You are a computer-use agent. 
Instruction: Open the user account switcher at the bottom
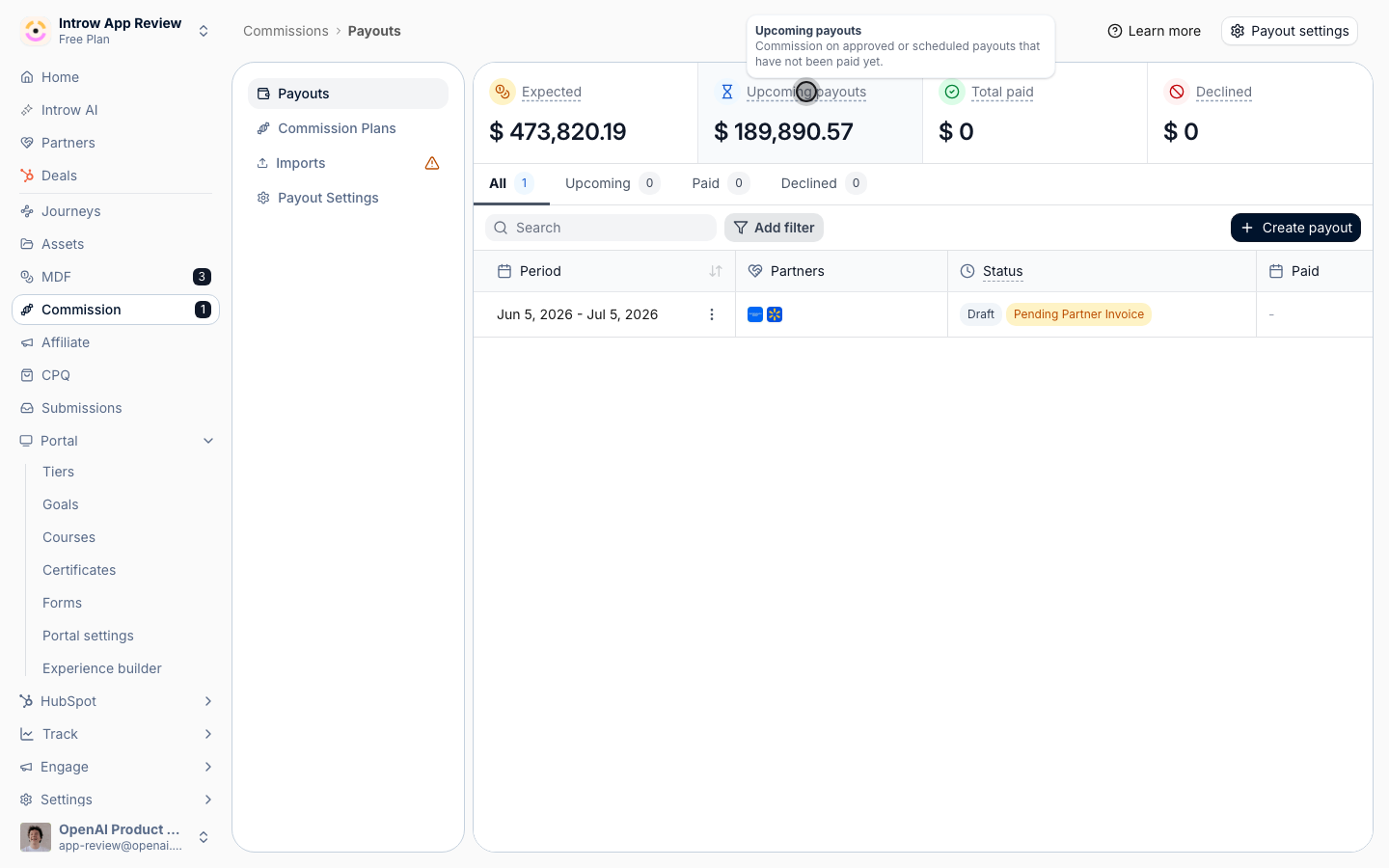coord(116,837)
